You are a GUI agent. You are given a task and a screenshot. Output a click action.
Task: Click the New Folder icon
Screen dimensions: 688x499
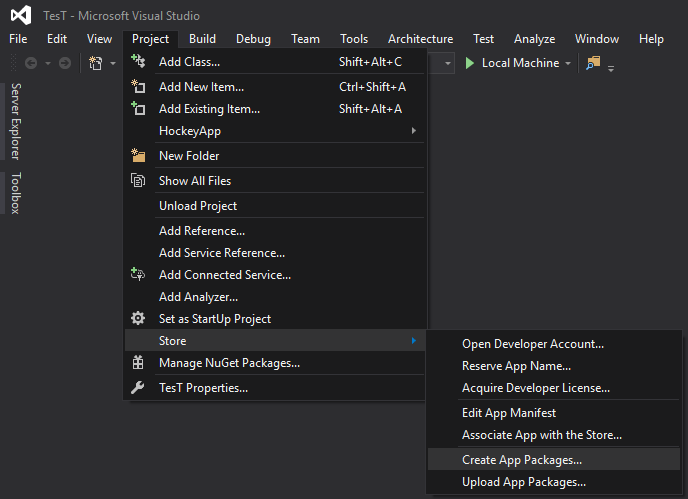pyautogui.click(x=139, y=156)
